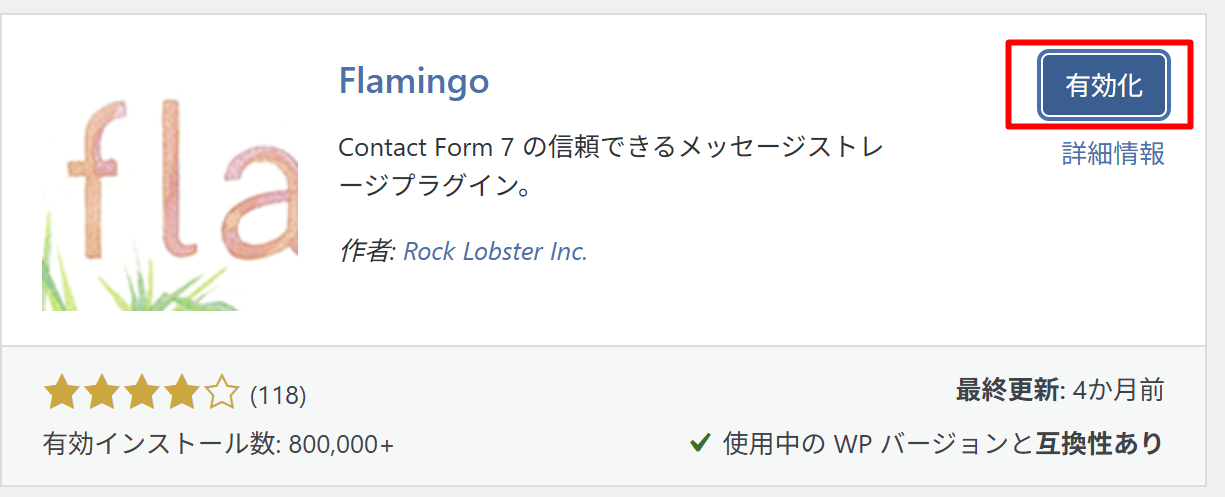Screen dimensions: 1225x497
Task: Click the (118) rating count
Action: 278,395
